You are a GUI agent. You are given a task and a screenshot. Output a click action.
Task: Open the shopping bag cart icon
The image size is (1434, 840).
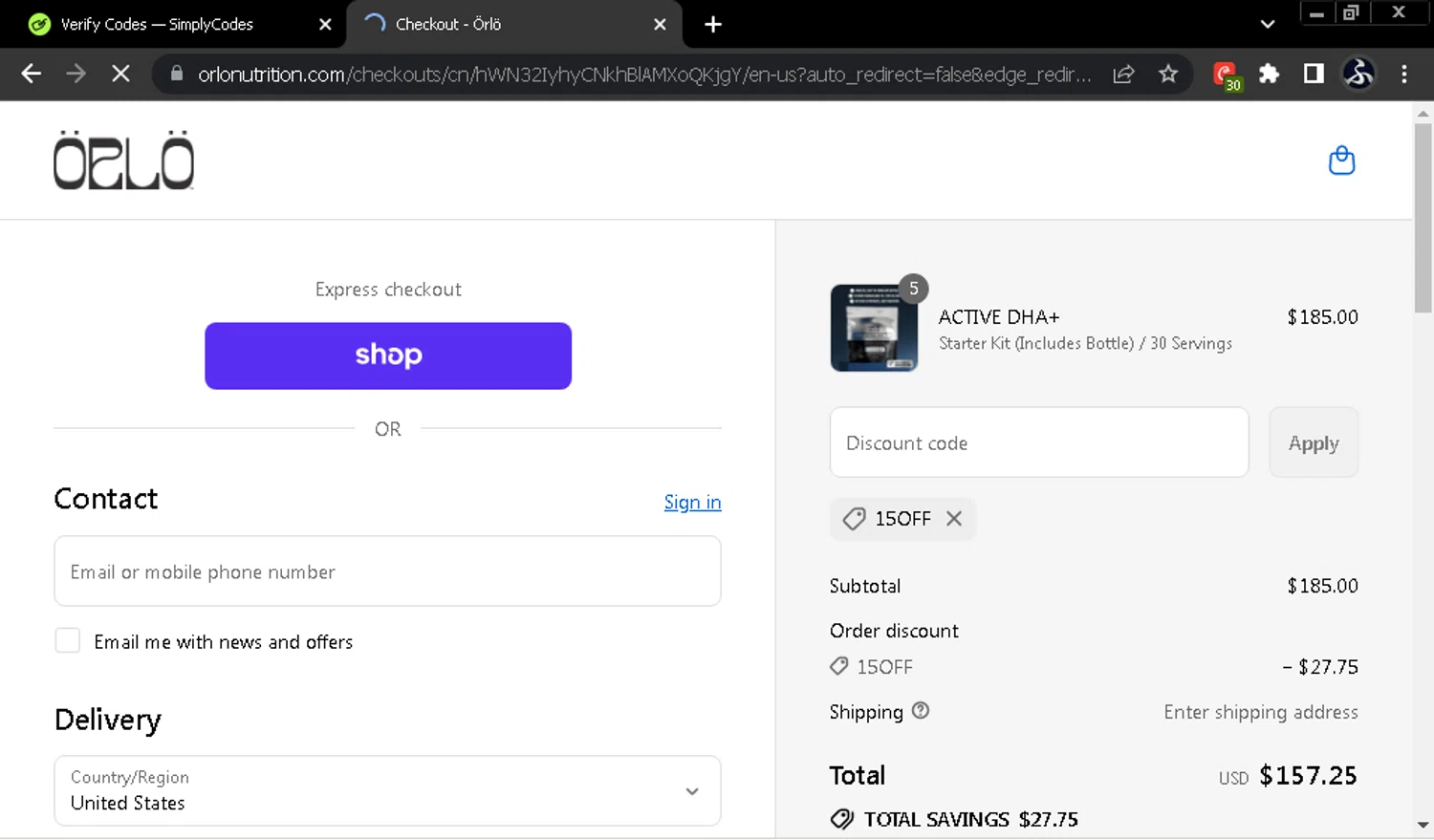[1341, 160]
